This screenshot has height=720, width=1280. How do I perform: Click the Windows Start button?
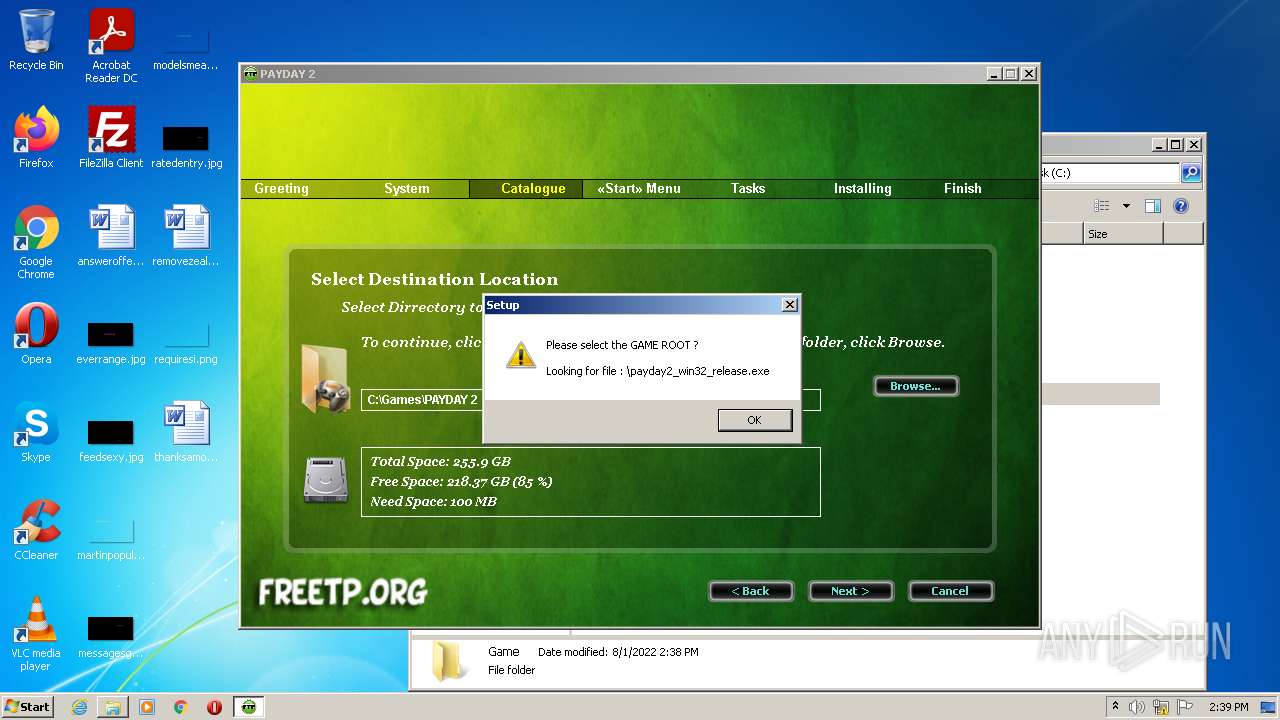pos(27,707)
